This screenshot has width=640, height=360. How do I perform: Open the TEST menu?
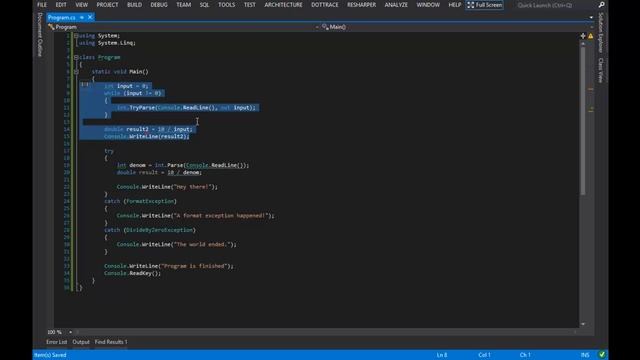[x=249, y=5]
